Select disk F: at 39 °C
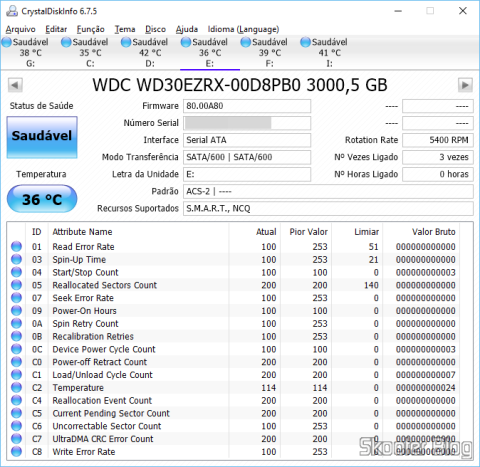480x467 pixels. click(x=269, y=52)
